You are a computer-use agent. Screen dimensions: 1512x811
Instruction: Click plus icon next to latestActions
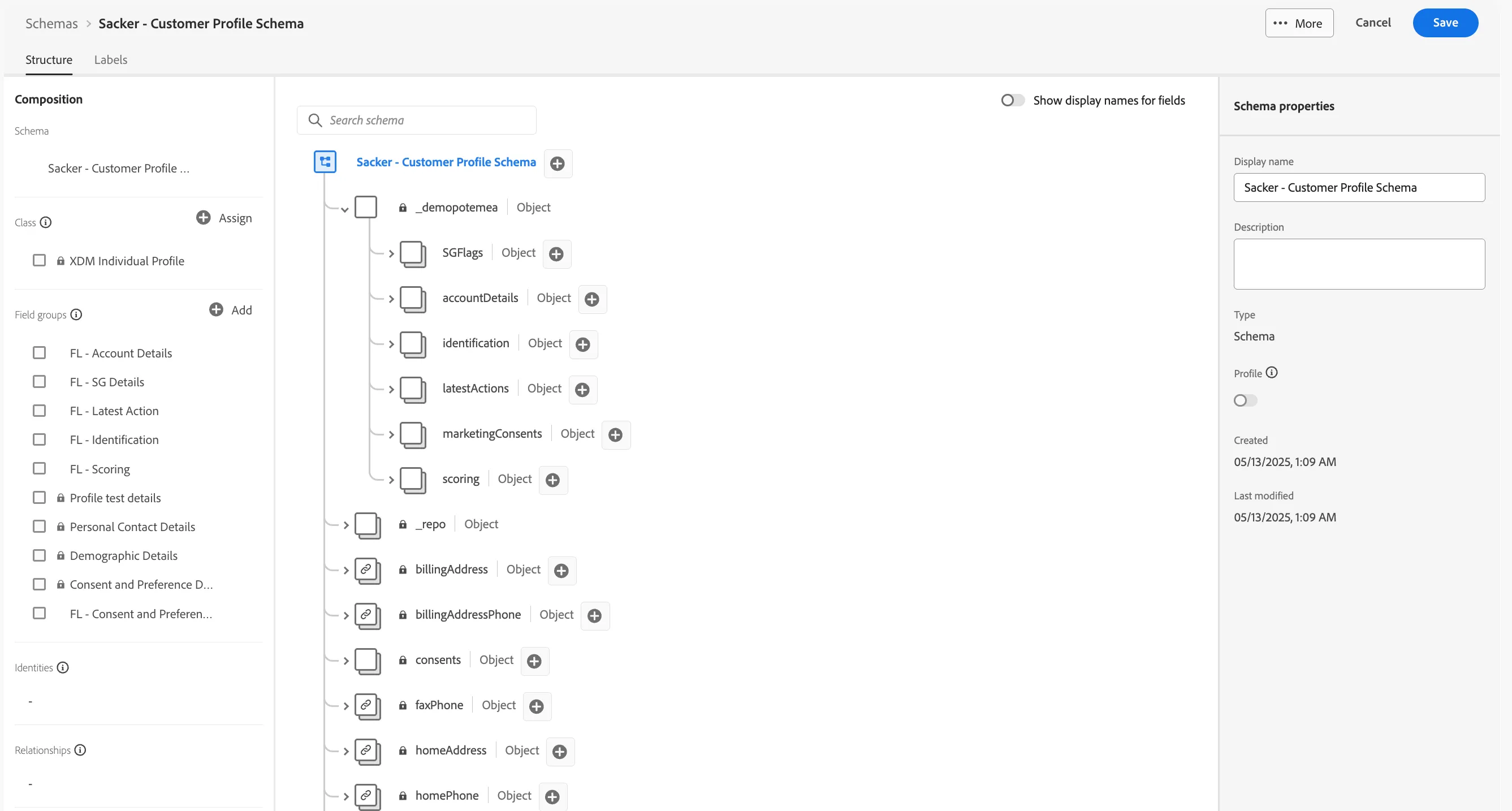tap(582, 389)
